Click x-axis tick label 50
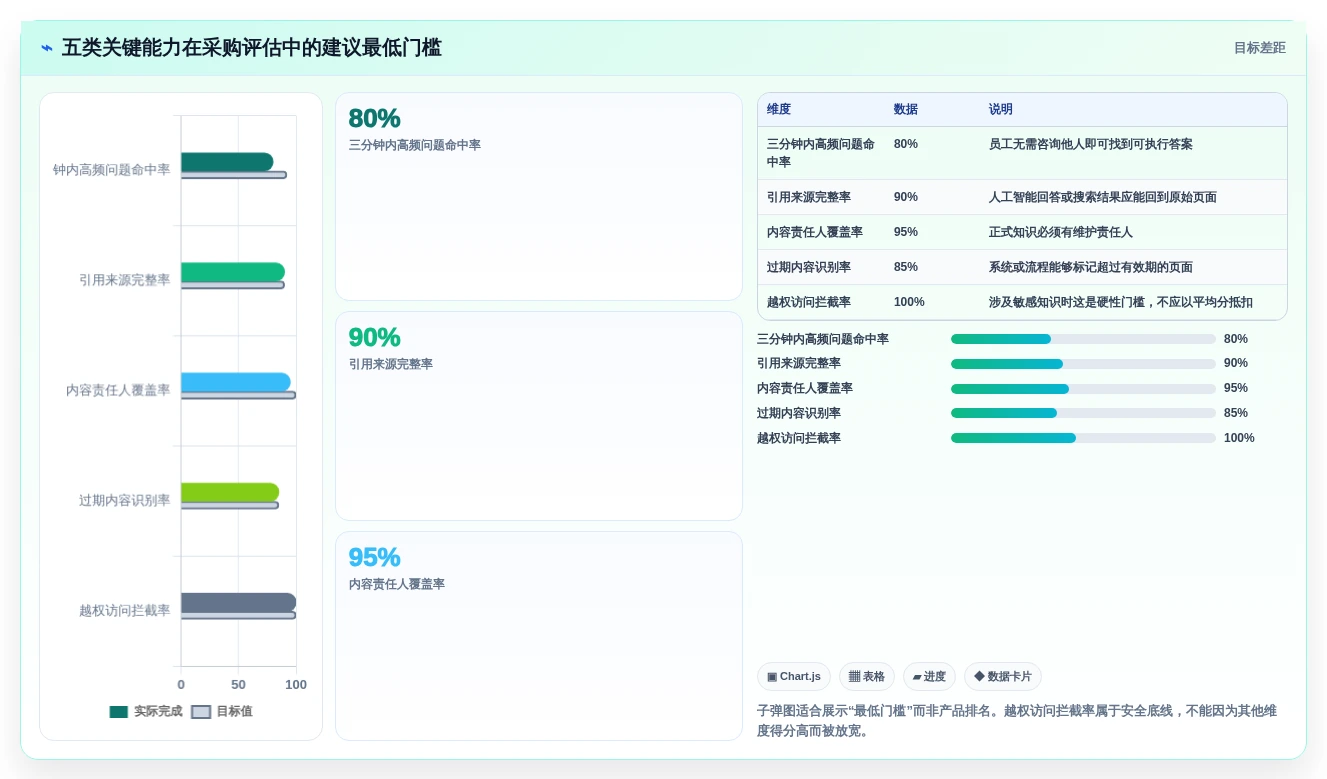Viewport: 1327px width, 779px height. pos(238,685)
